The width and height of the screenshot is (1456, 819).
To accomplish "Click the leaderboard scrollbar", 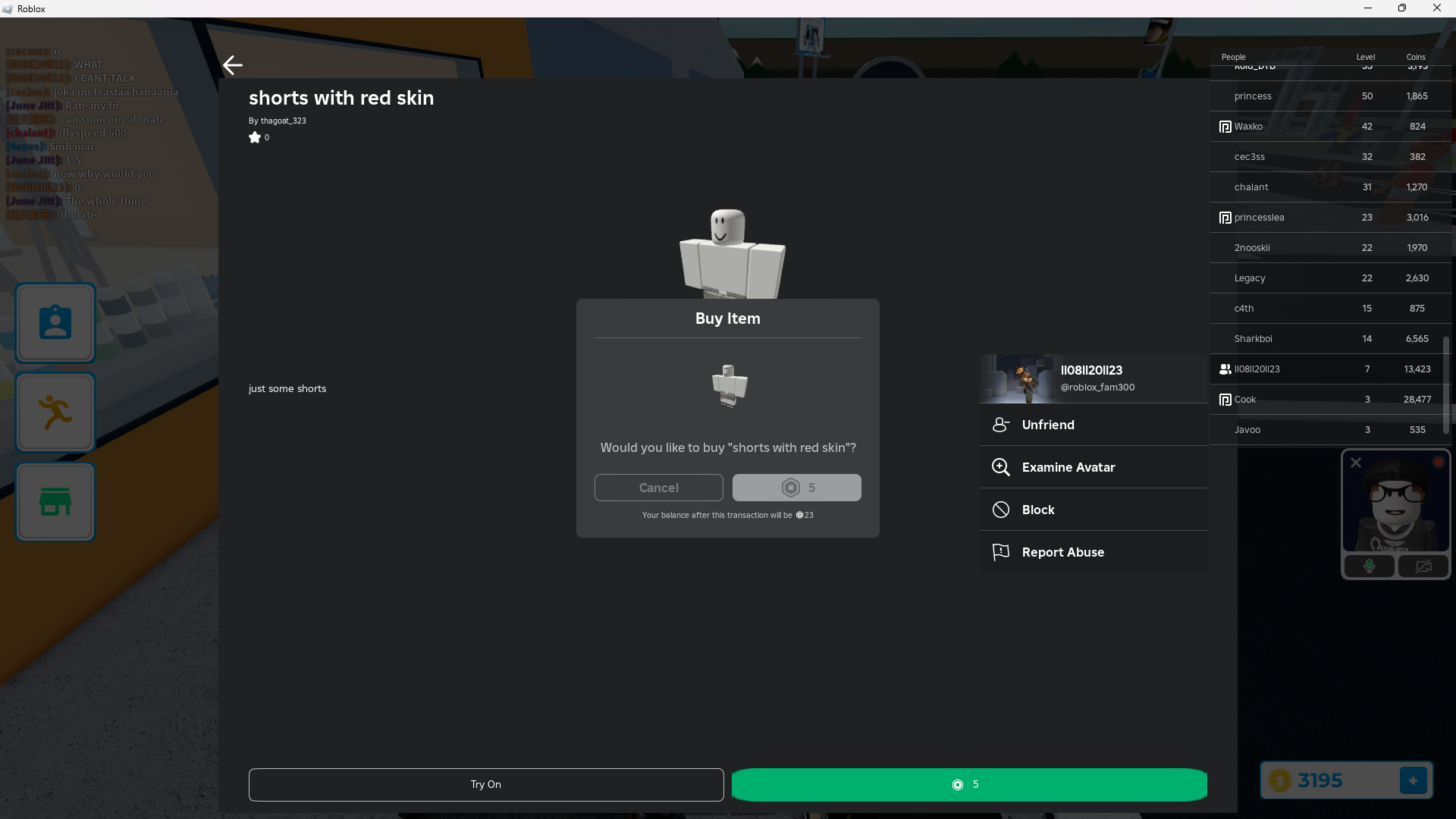I will pyautogui.click(x=1446, y=386).
